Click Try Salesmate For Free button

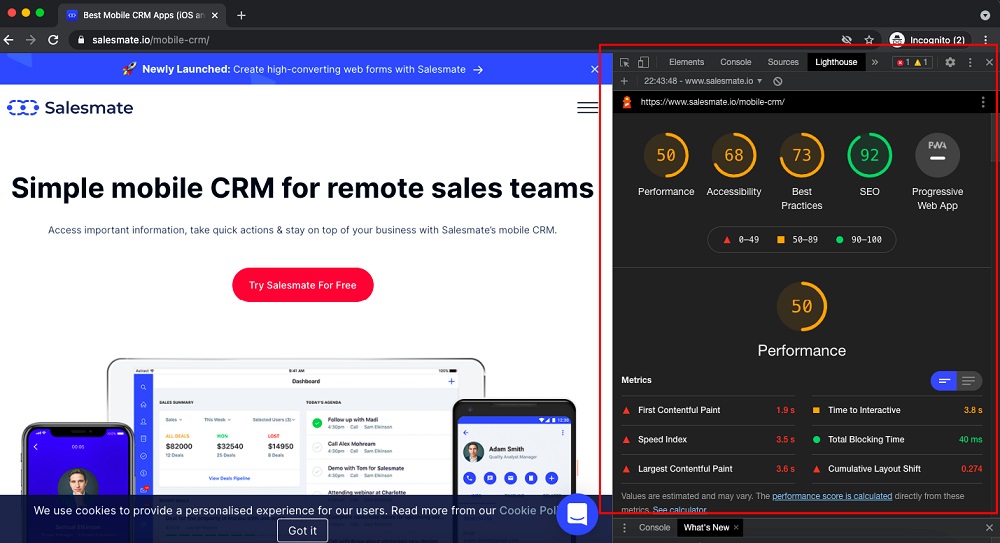(302, 285)
